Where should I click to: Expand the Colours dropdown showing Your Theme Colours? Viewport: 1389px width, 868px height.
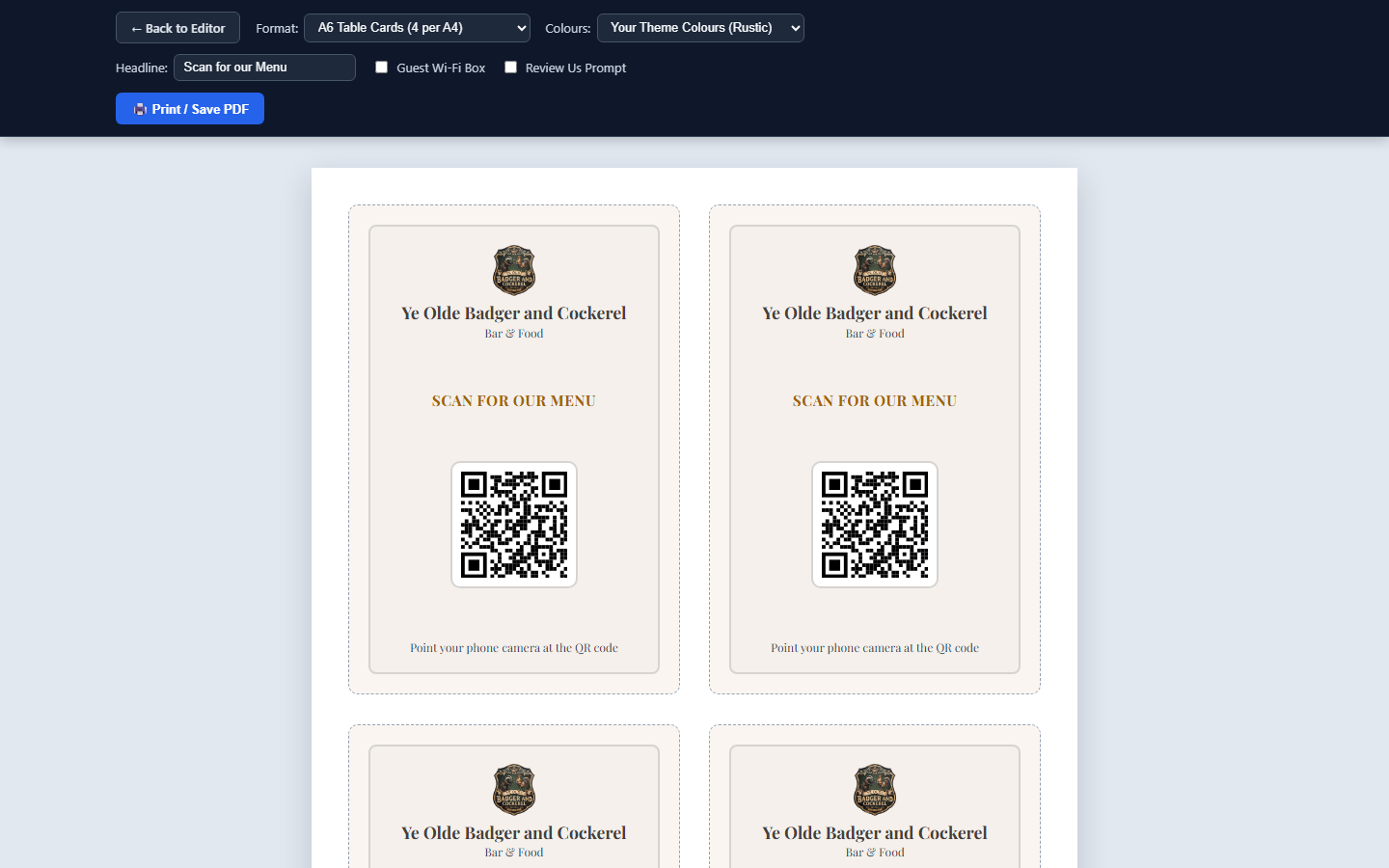click(700, 28)
